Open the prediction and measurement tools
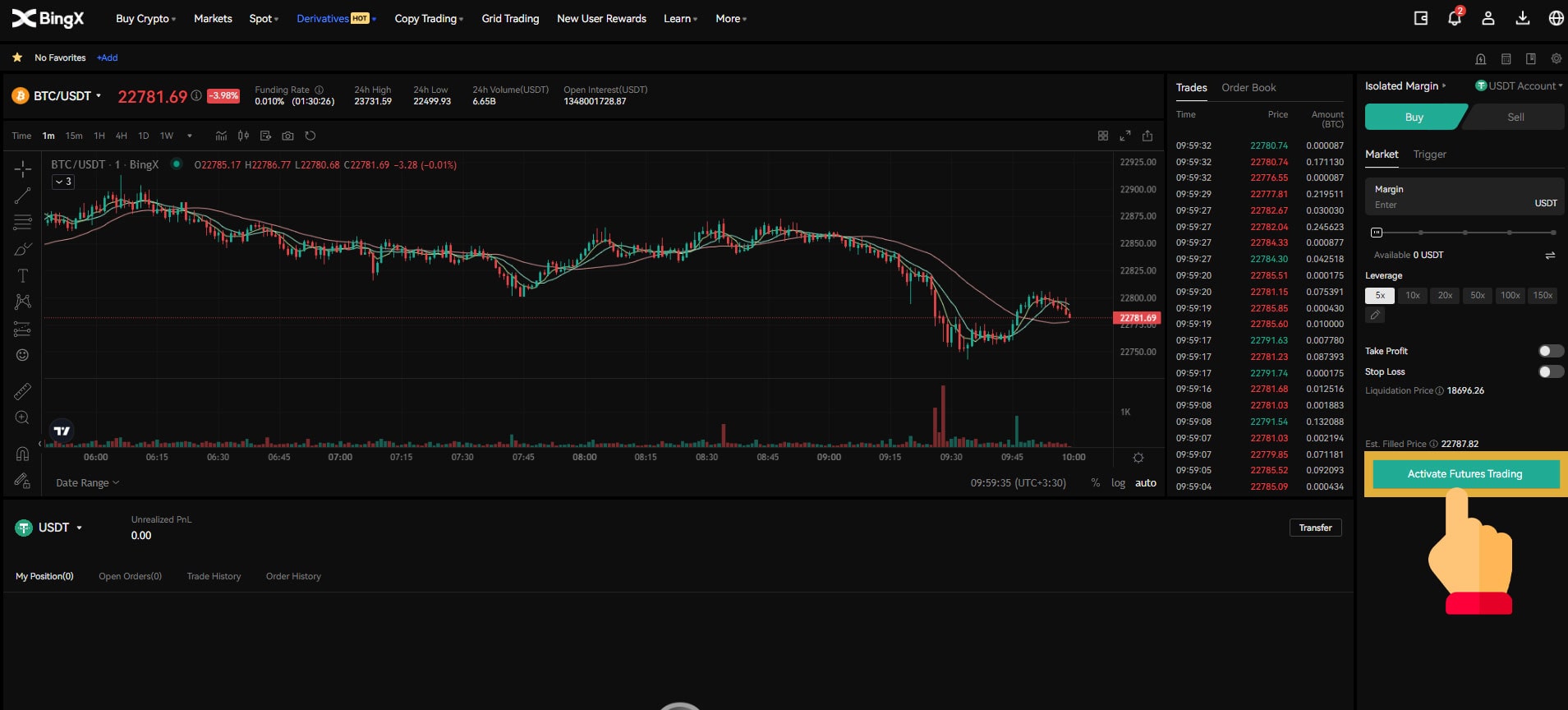Image resolution: width=1568 pixels, height=710 pixels. tap(23, 330)
